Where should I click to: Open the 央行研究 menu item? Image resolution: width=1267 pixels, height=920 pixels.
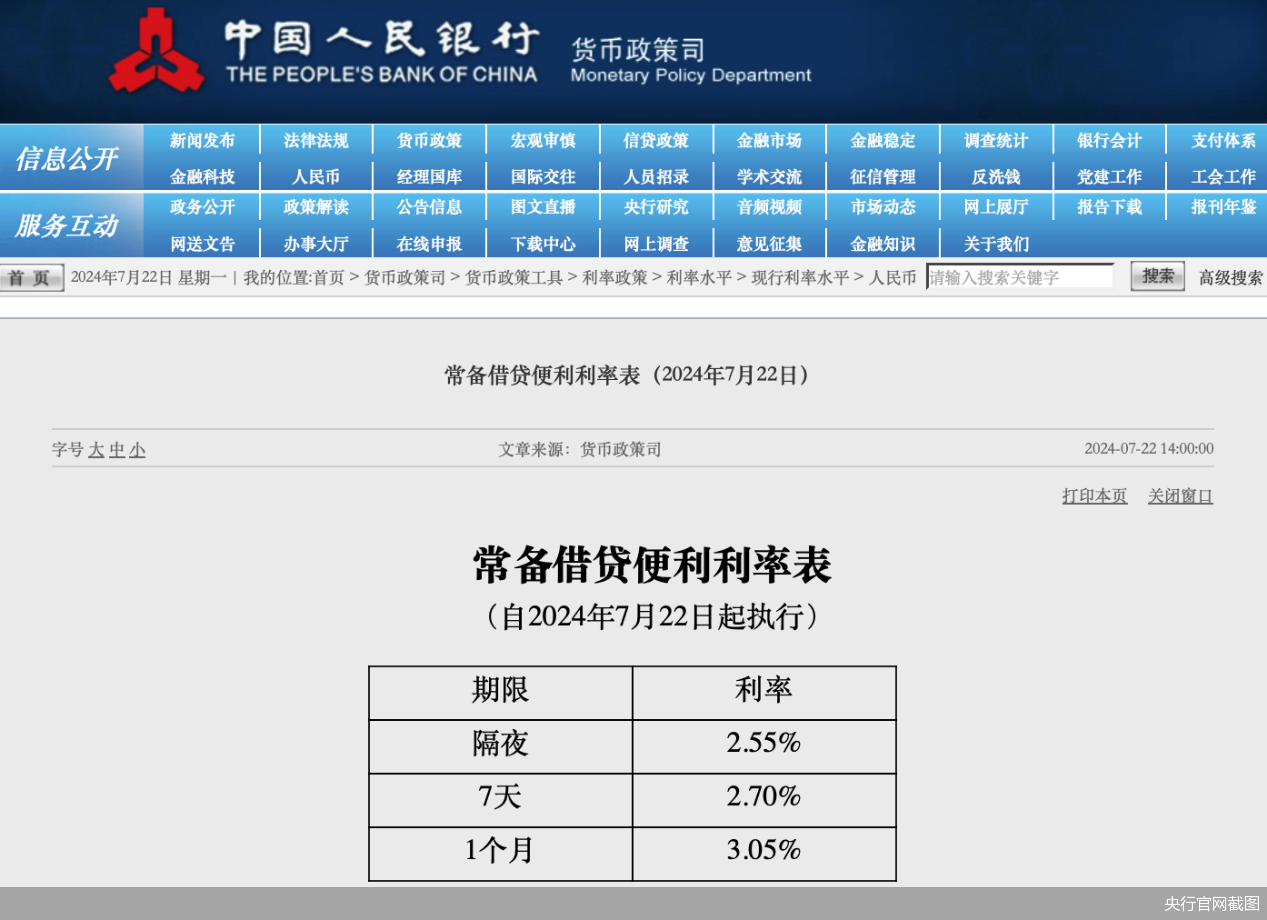(x=656, y=207)
